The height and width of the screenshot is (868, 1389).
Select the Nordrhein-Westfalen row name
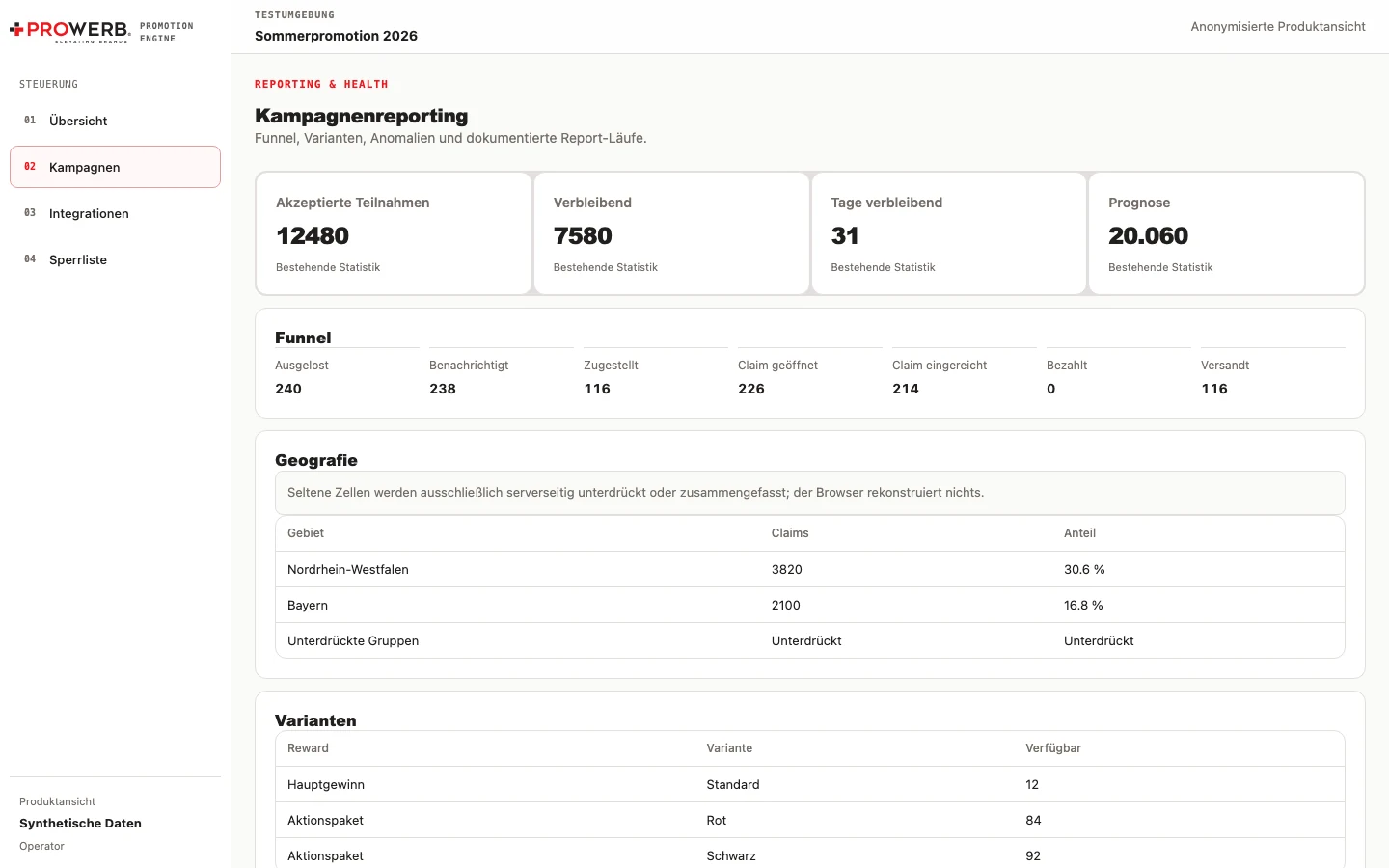point(348,570)
